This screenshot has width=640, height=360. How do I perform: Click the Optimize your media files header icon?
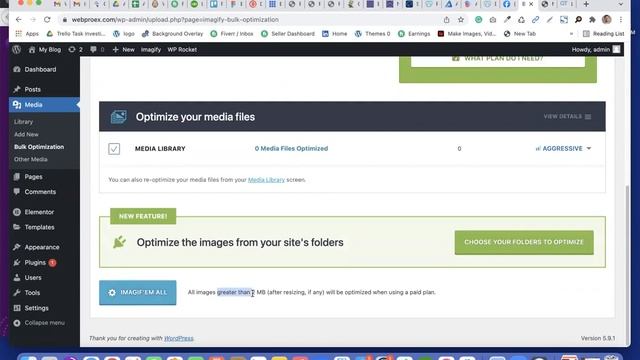(x=119, y=117)
